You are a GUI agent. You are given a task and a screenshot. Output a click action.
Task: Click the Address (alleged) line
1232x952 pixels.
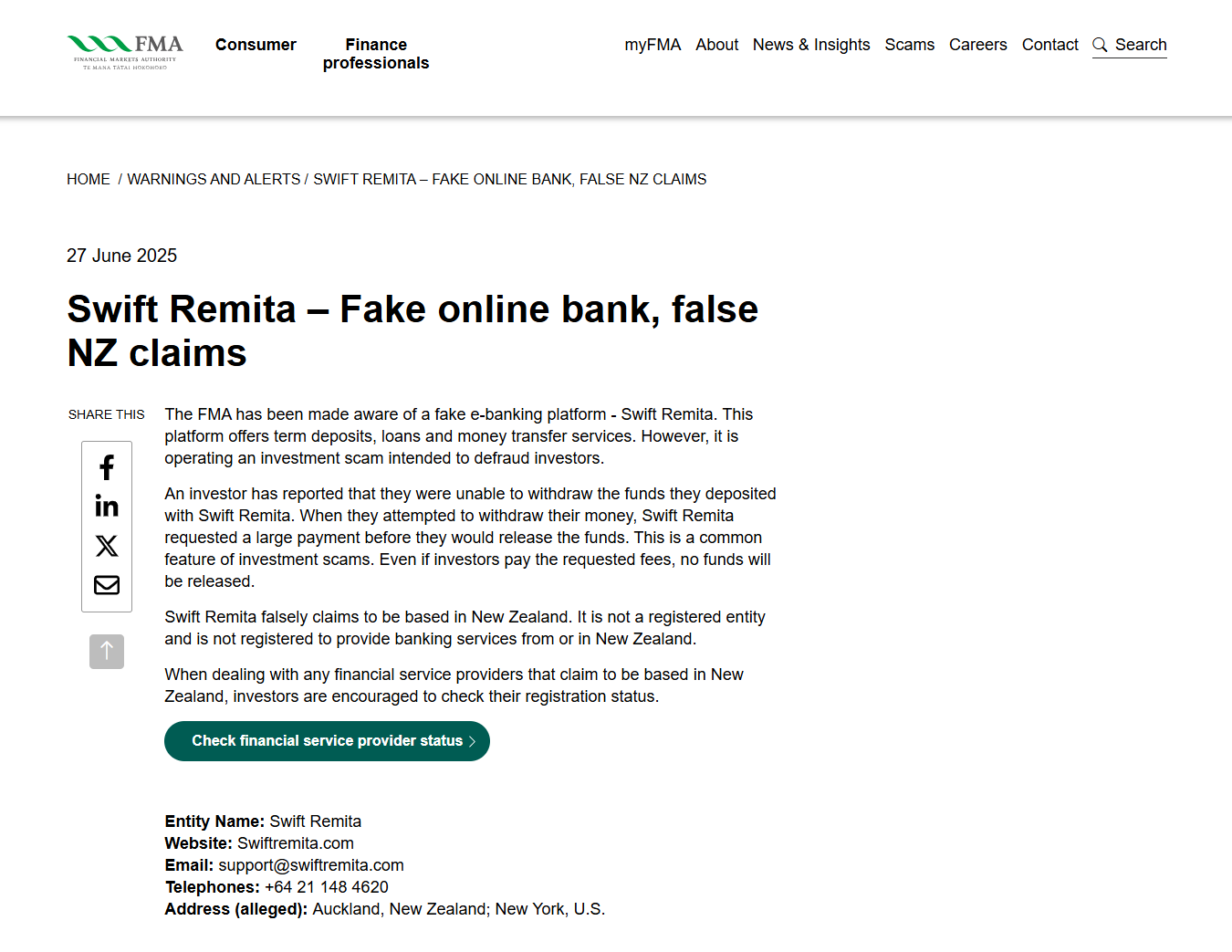tap(385, 909)
